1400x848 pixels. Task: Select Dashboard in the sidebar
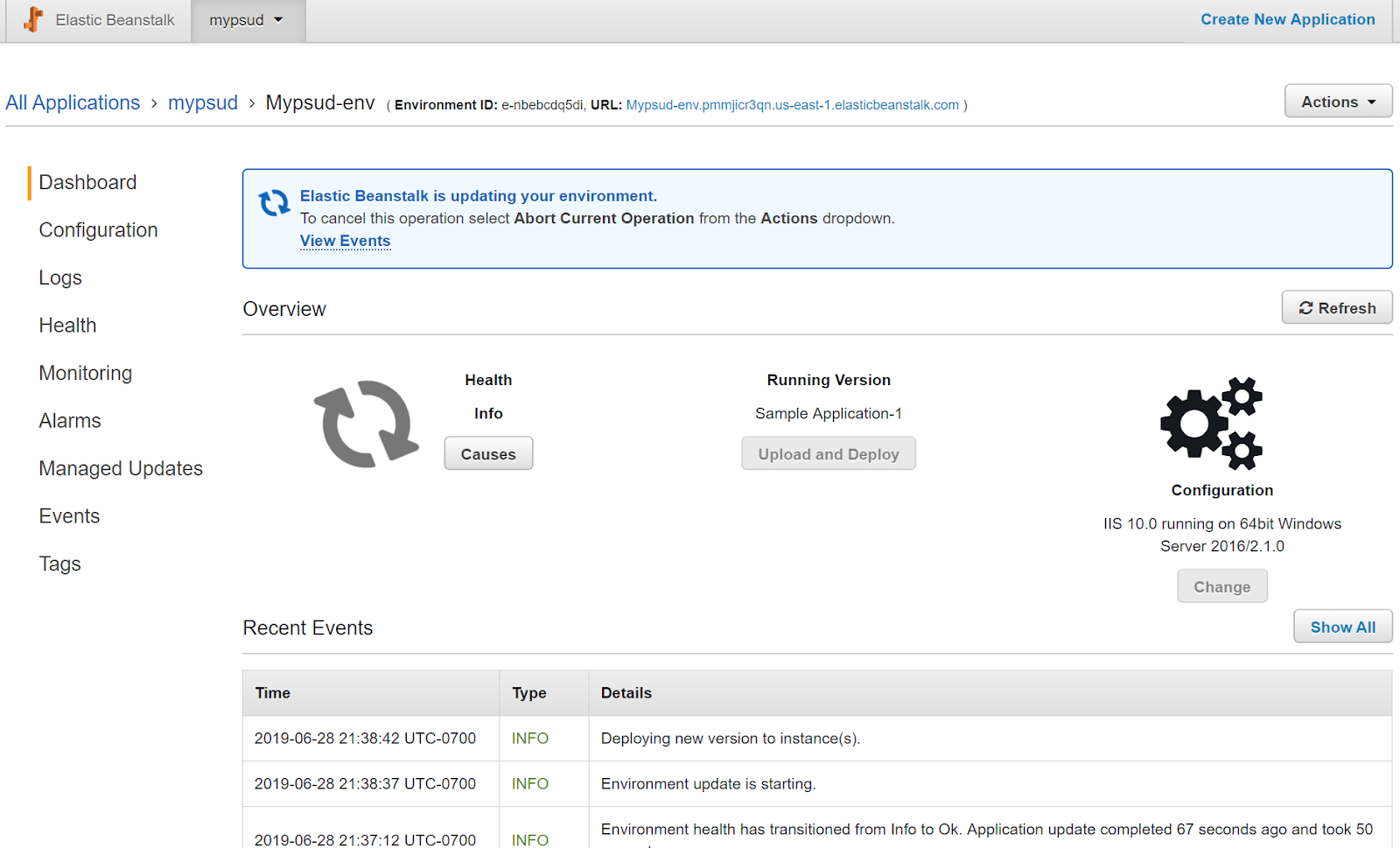87,182
